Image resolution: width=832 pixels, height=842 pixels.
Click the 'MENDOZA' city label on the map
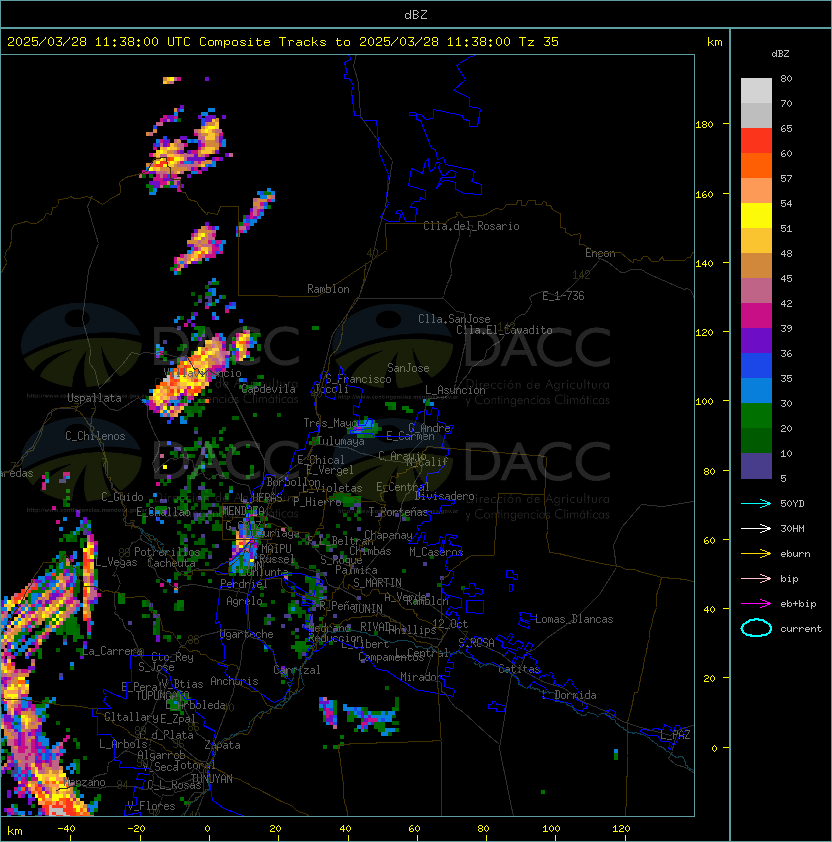[243, 510]
